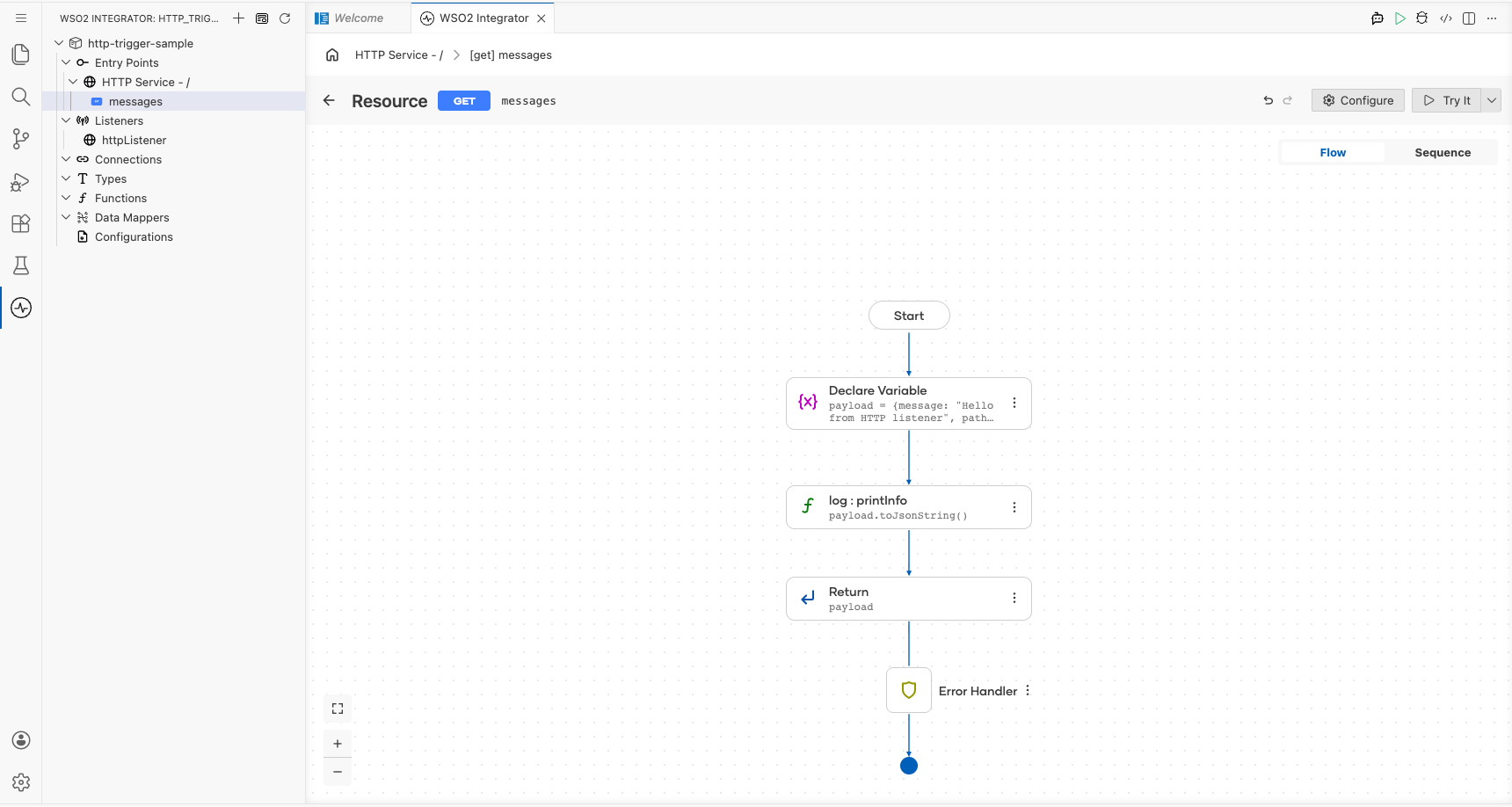This screenshot has height=807, width=1512.
Task: Open the Manage gear icon
Action: [21, 782]
